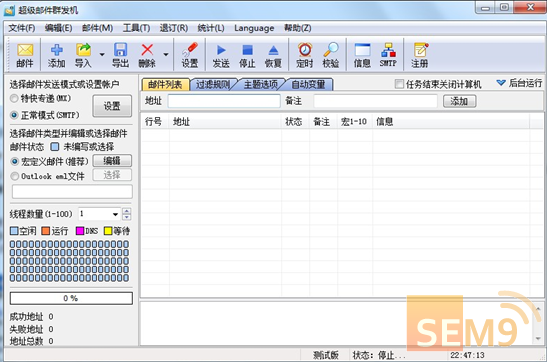547x362 pixels.
Task: Click the log pane scrollbar down arrow
Action: [x=538, y=339]
